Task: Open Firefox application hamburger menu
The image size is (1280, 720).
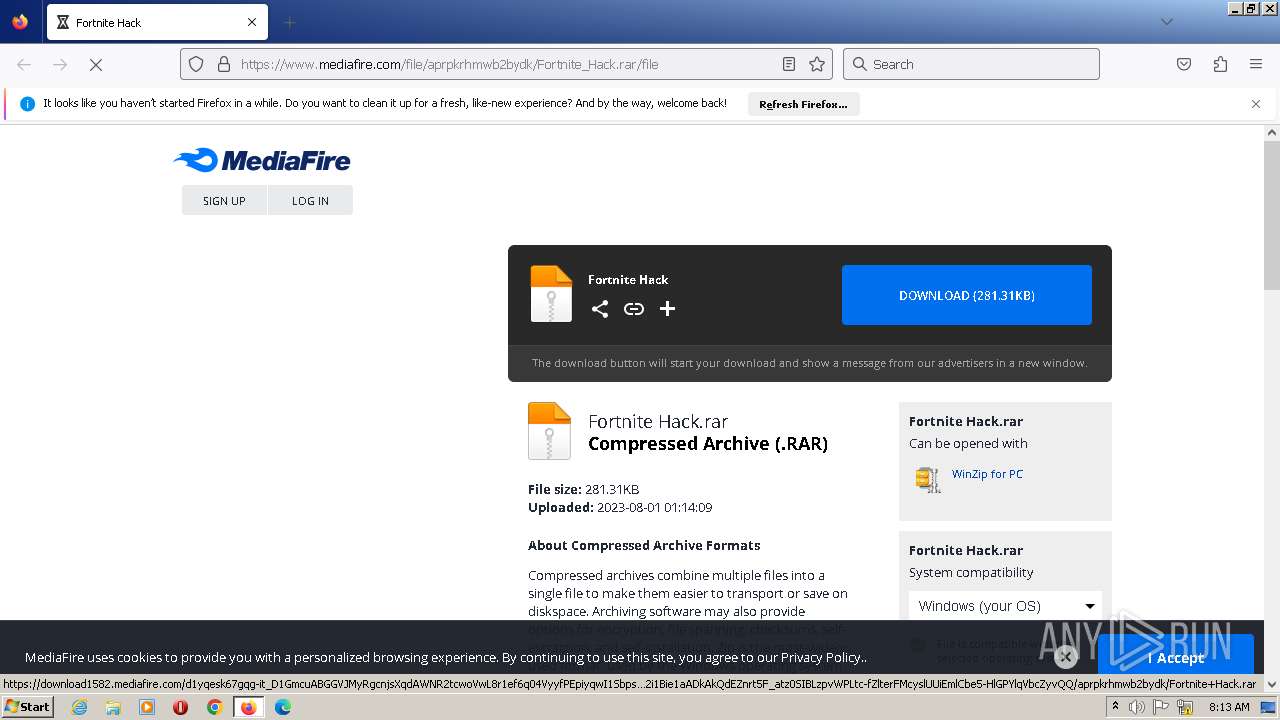Action: click(x=1256, y=64)
